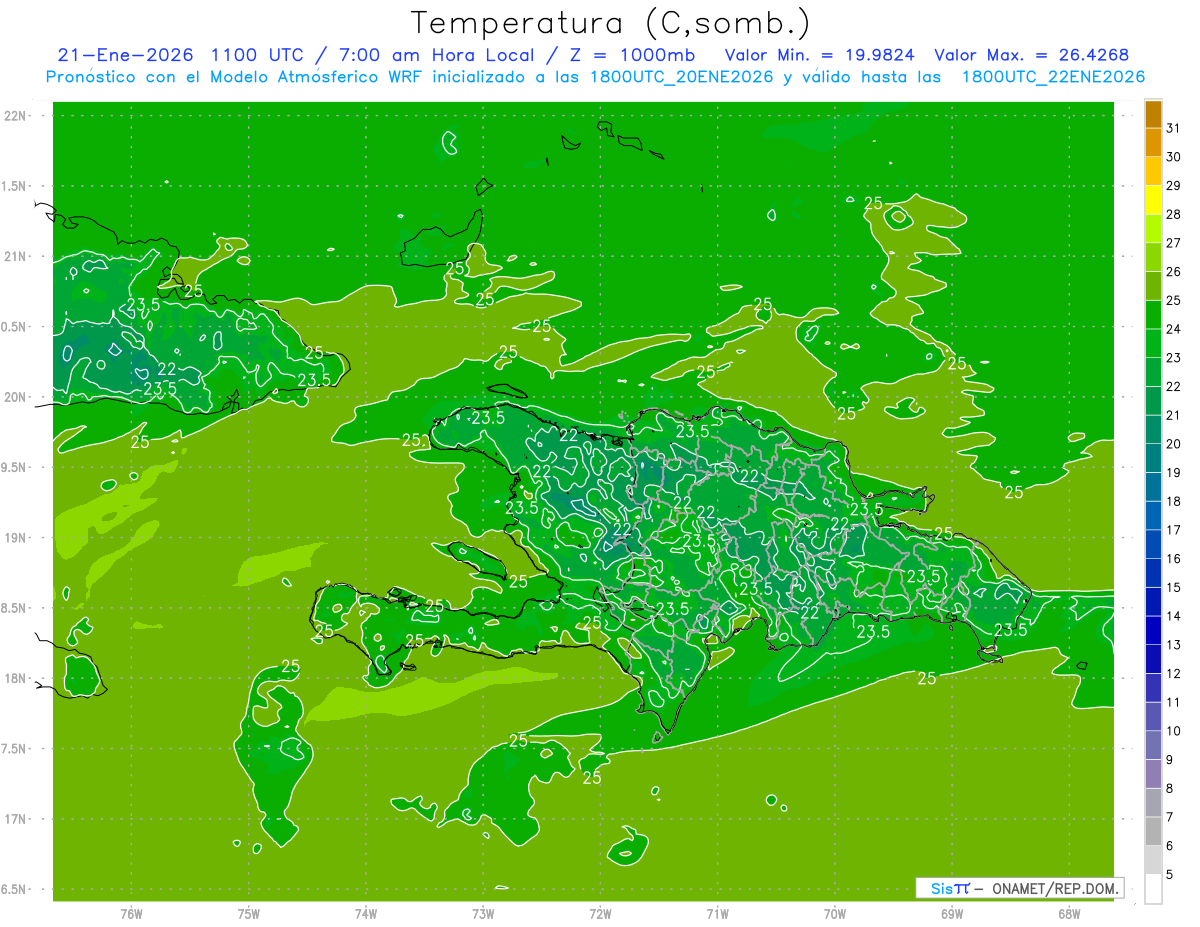Click purple legend band between 9 and 10

pyautogui.click(x=1153, y=745)
